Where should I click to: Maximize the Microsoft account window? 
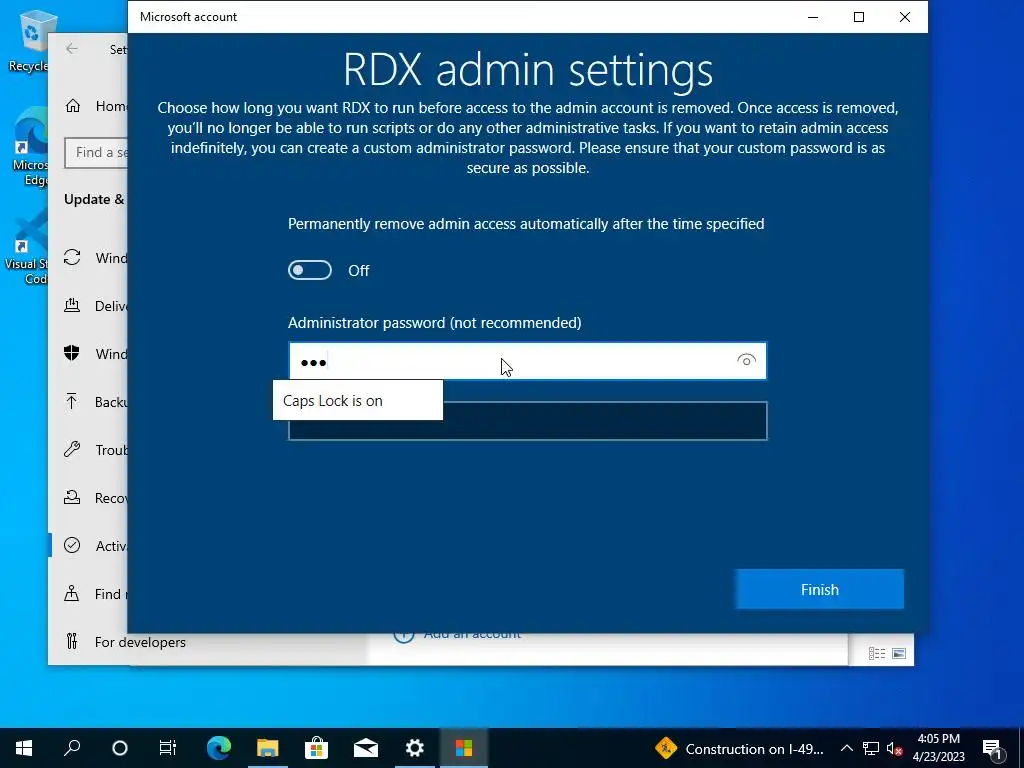pos(859,17)
